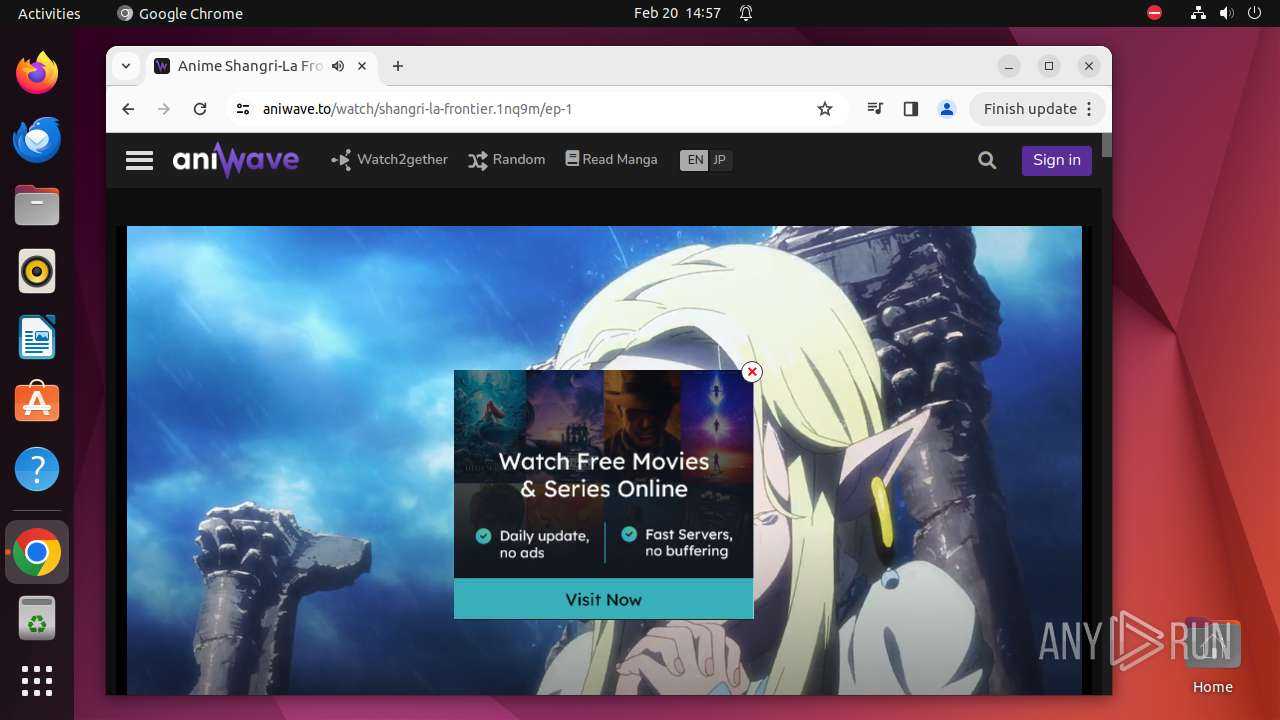1280x720 pixels.
Task: Click Chrome icon in the dock
Action: click(x=37, y=552)
